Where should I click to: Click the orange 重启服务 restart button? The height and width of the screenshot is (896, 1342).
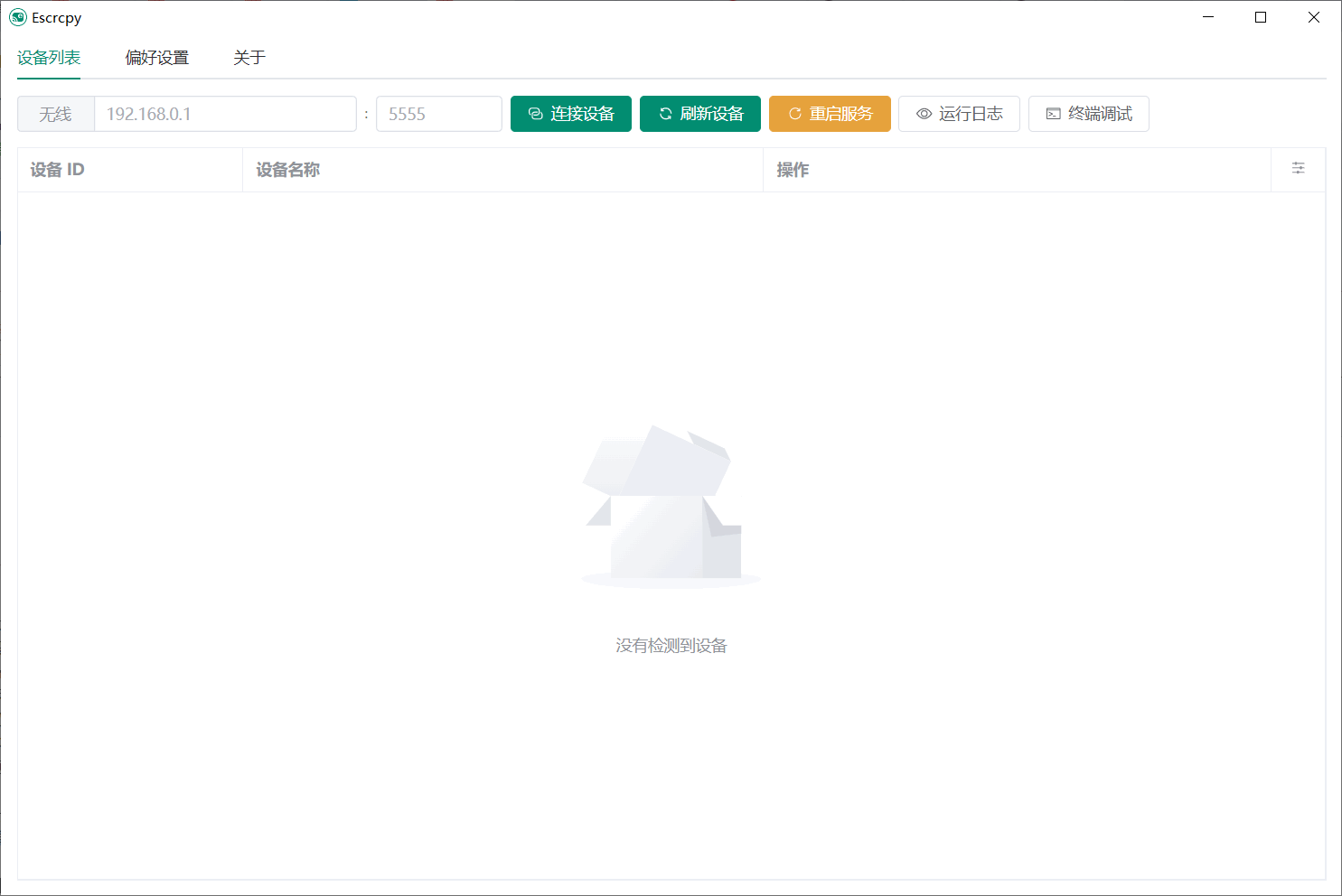[x=830, y=114]
